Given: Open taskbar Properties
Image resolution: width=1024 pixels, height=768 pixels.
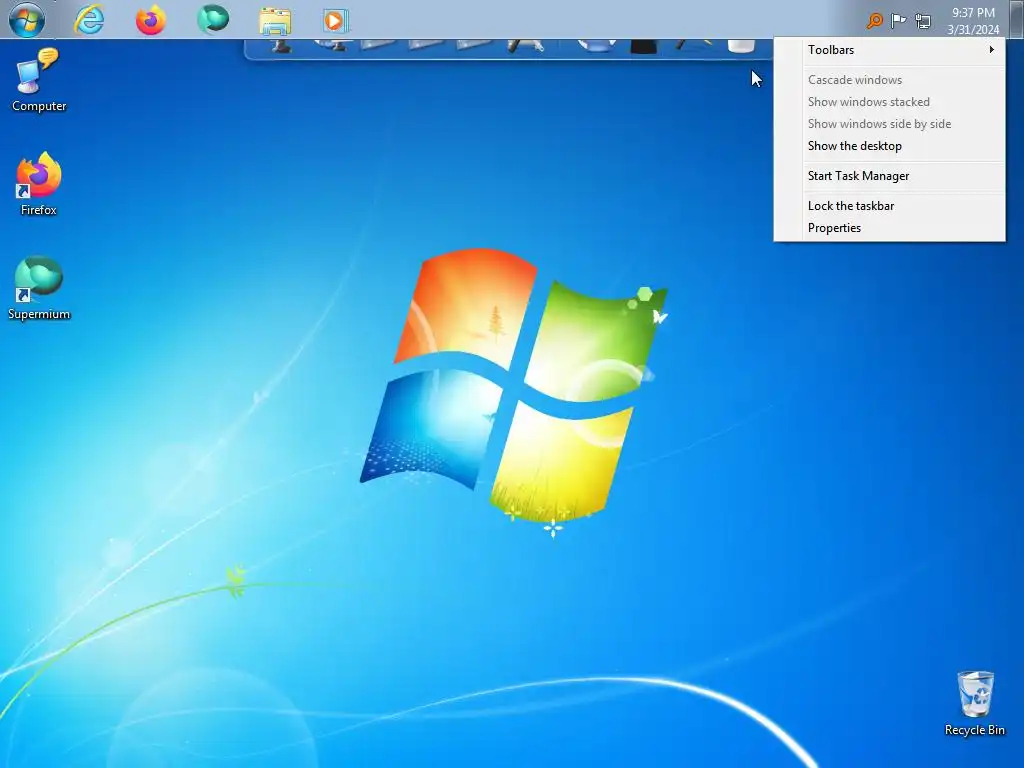Looking at the screenshot, I should coord(889,228).
